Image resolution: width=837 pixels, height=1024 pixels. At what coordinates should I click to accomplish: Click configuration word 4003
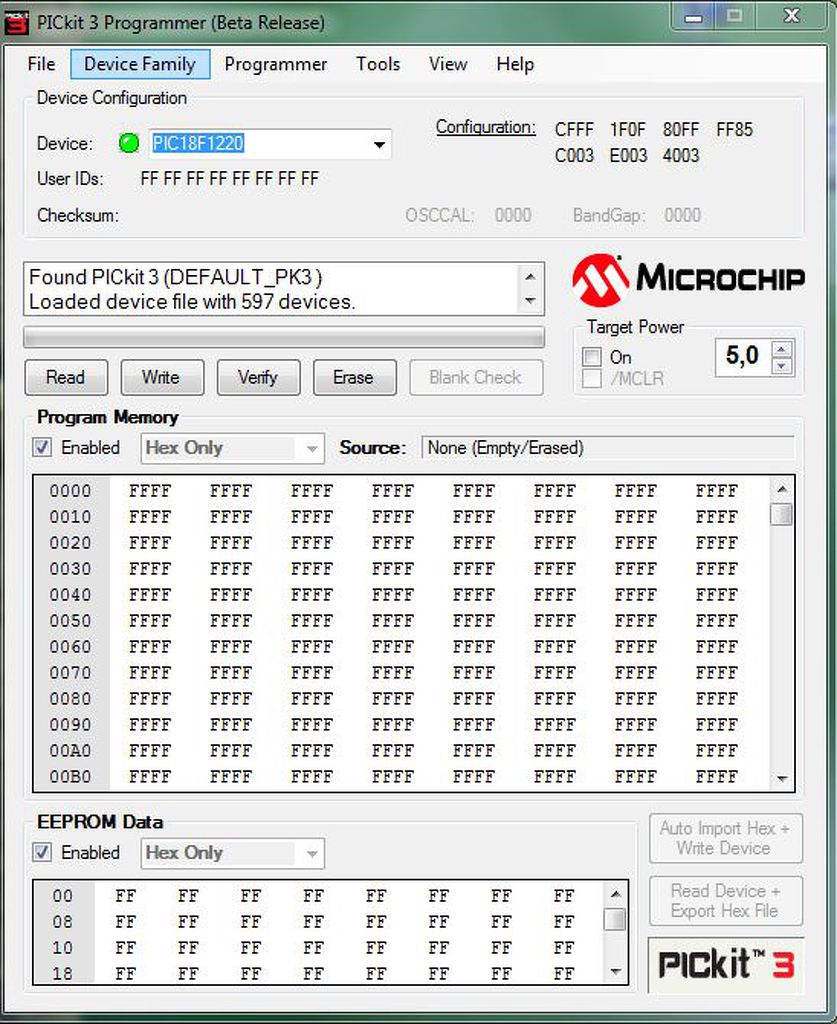[681, 155]
